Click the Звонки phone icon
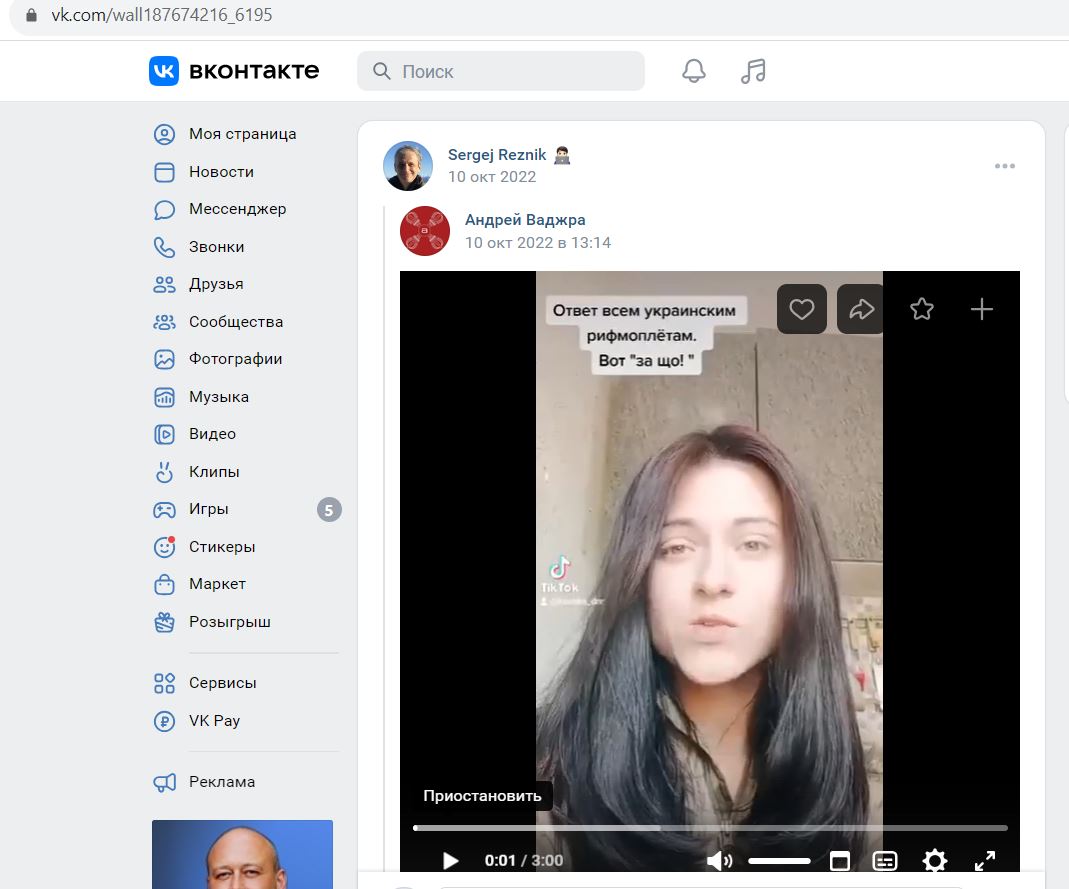This screenshot has height=889, width=1069. [x=164, y=247]
